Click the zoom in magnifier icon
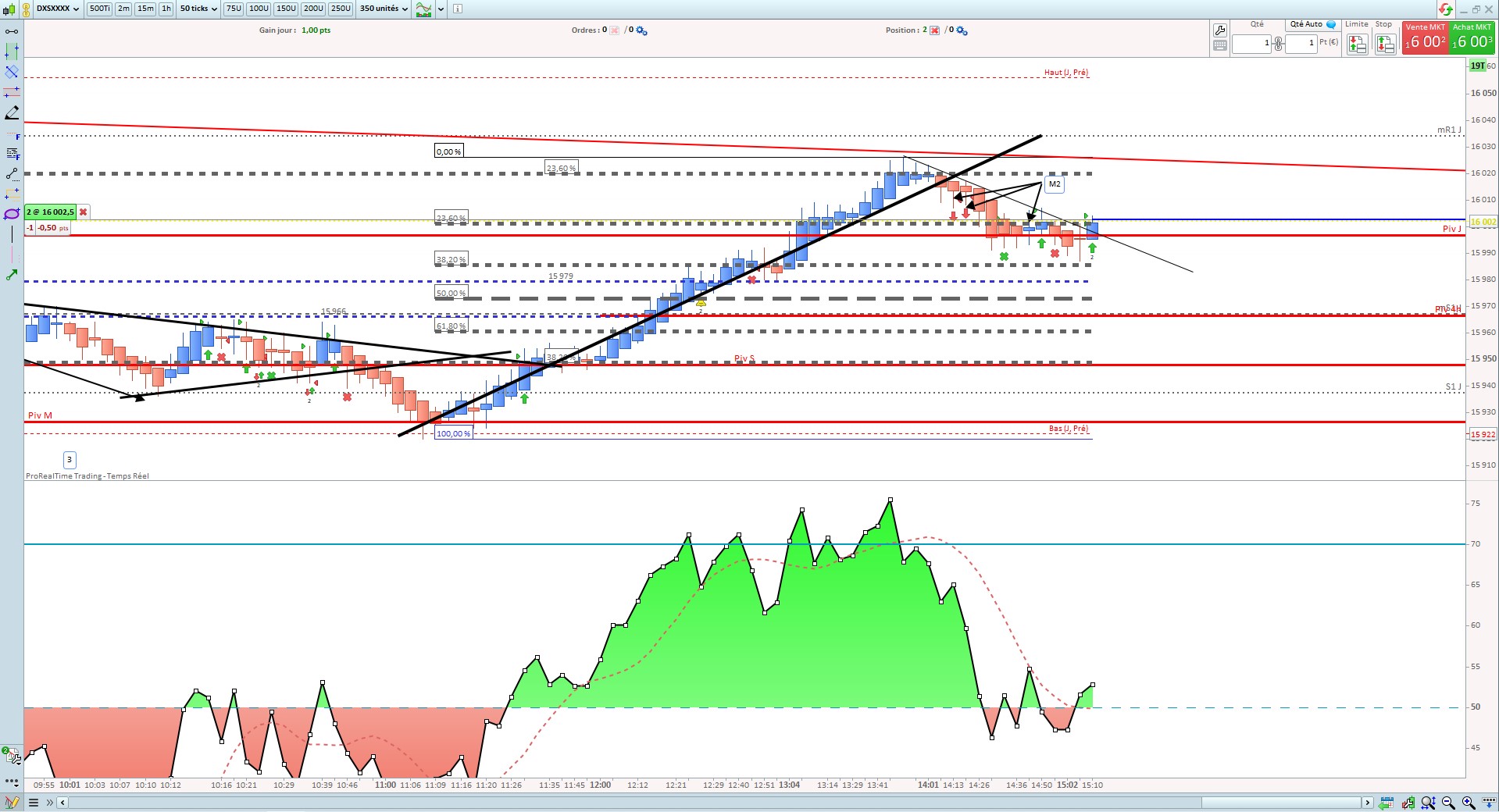This screenshot has height=812, width=1499. (x=1468, y=802)
